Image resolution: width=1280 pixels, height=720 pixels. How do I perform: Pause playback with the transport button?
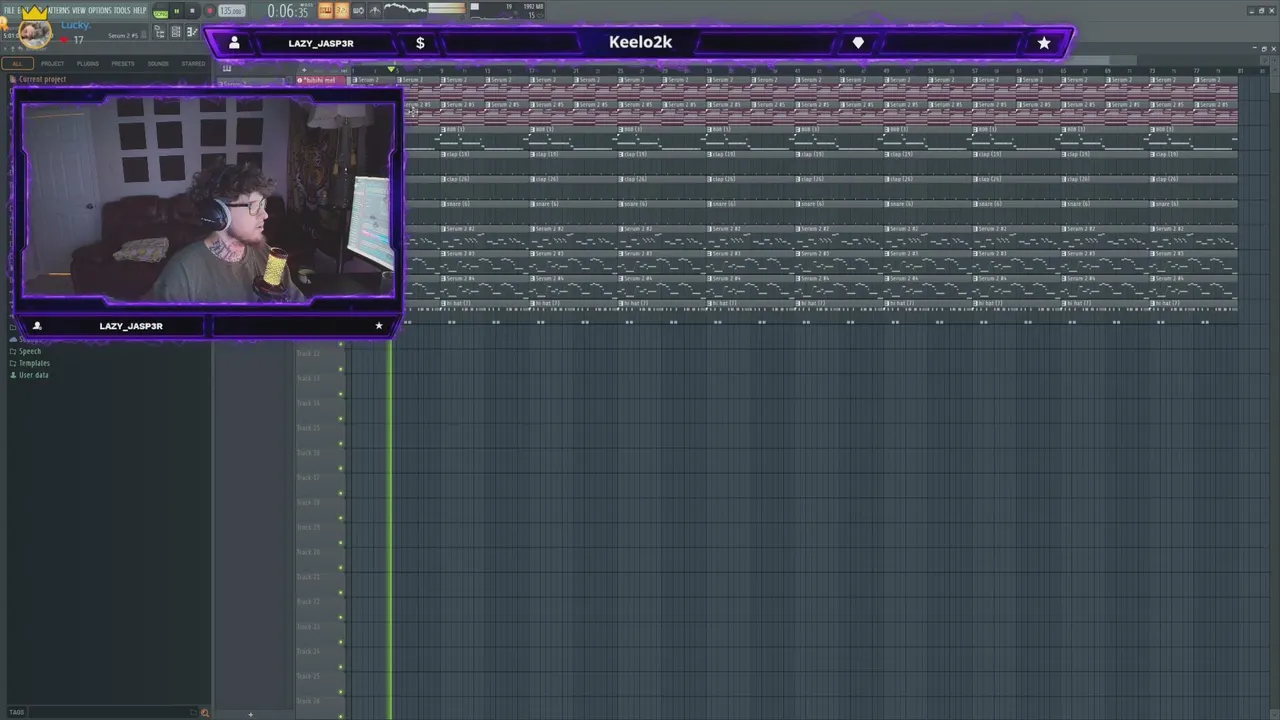coord(177,11)
